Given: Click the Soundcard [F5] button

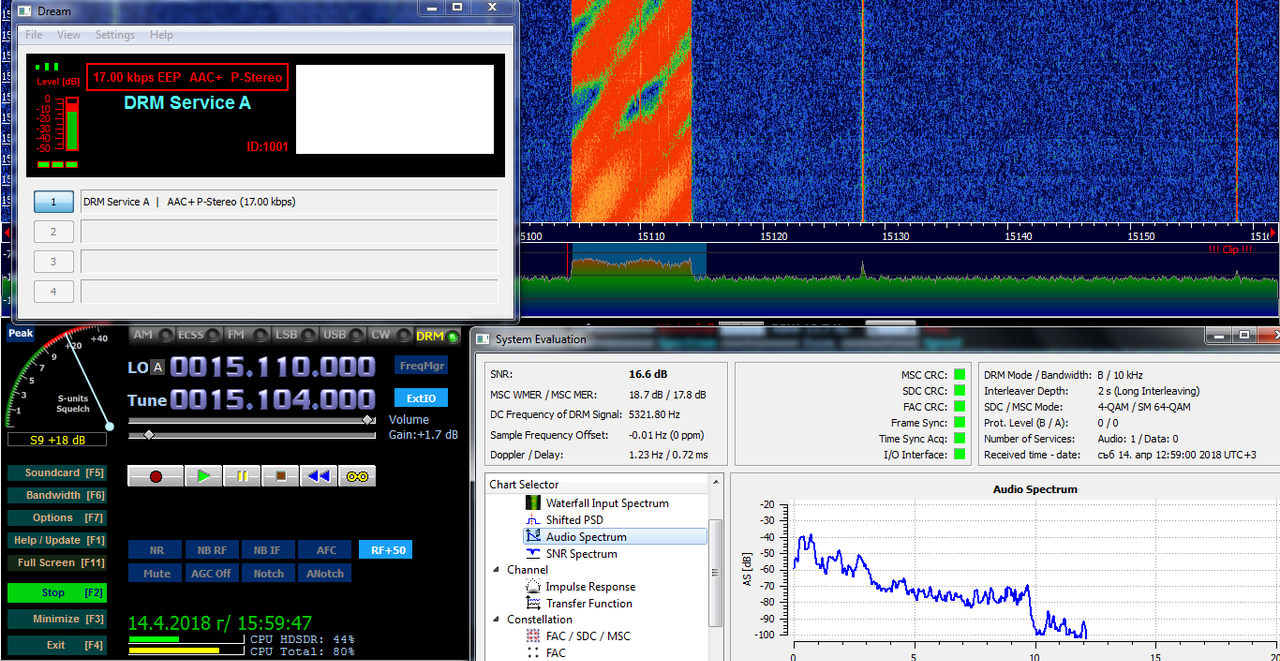Looking at the screenshot, I should (x=64, y=472).
